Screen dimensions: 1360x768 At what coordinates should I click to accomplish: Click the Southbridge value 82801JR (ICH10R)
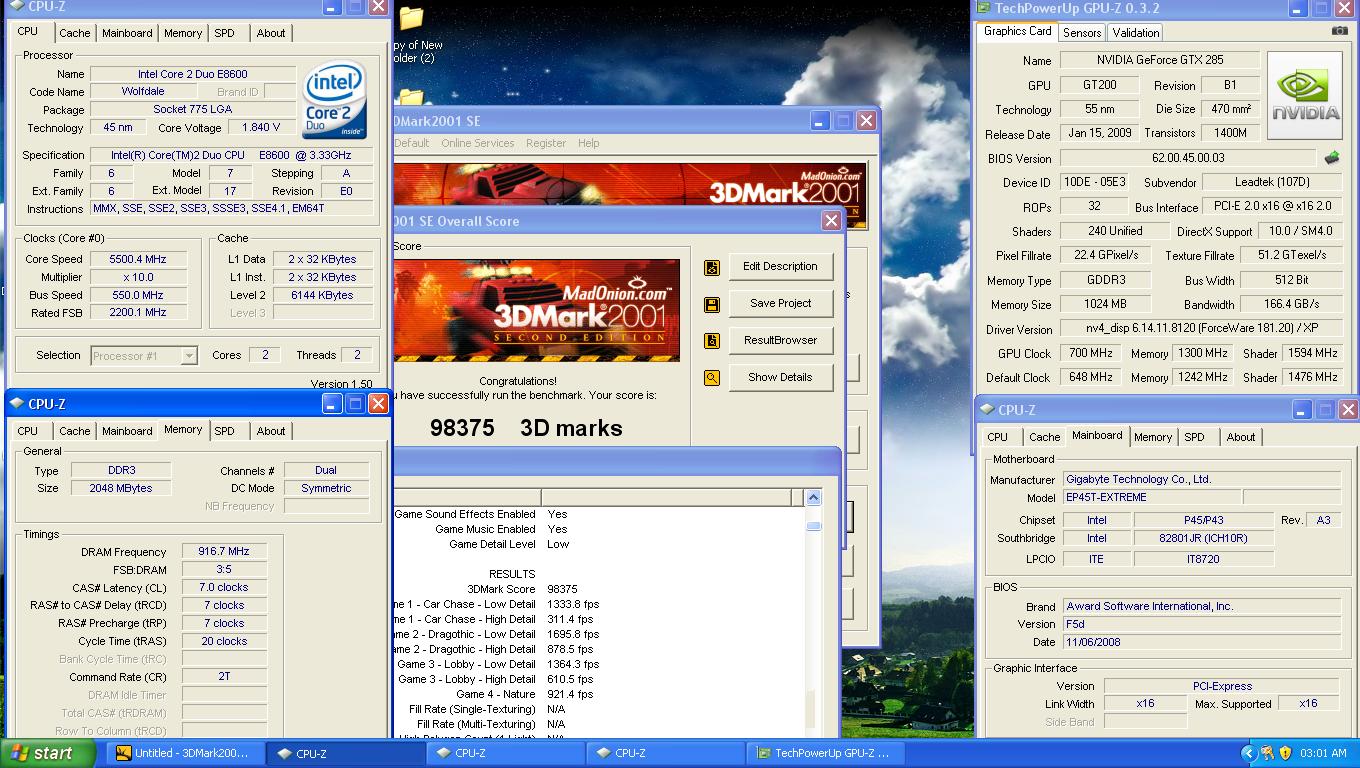click(x=1203, y=539)
